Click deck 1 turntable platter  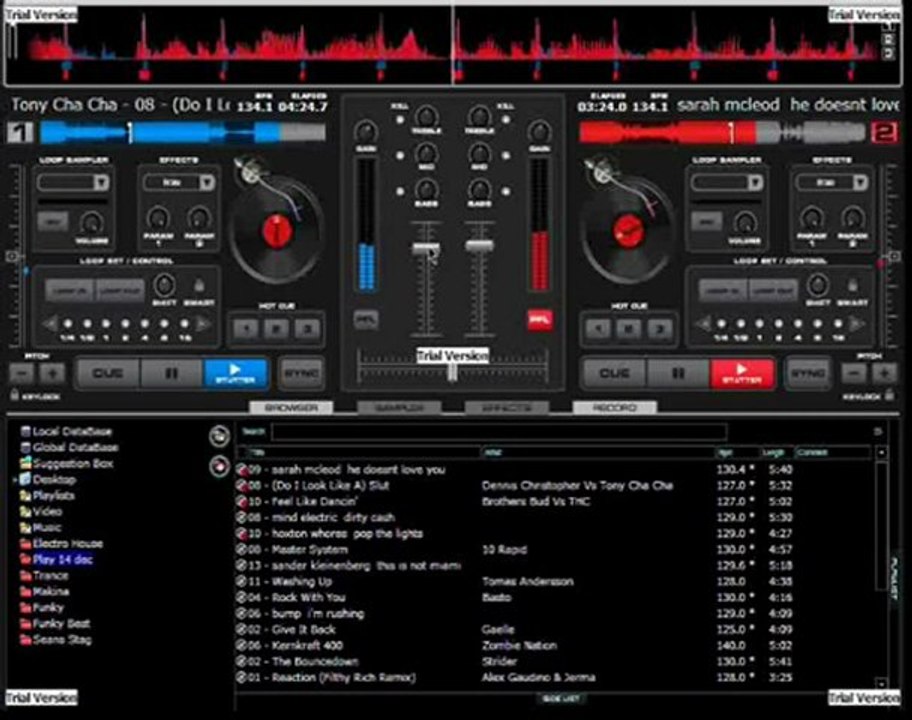pyautogui.click(x=277, y=231)
